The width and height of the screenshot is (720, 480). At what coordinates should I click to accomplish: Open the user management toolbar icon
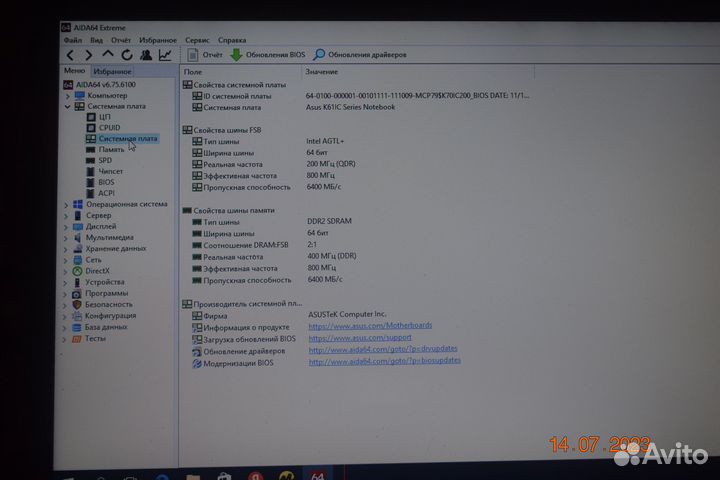146,55
